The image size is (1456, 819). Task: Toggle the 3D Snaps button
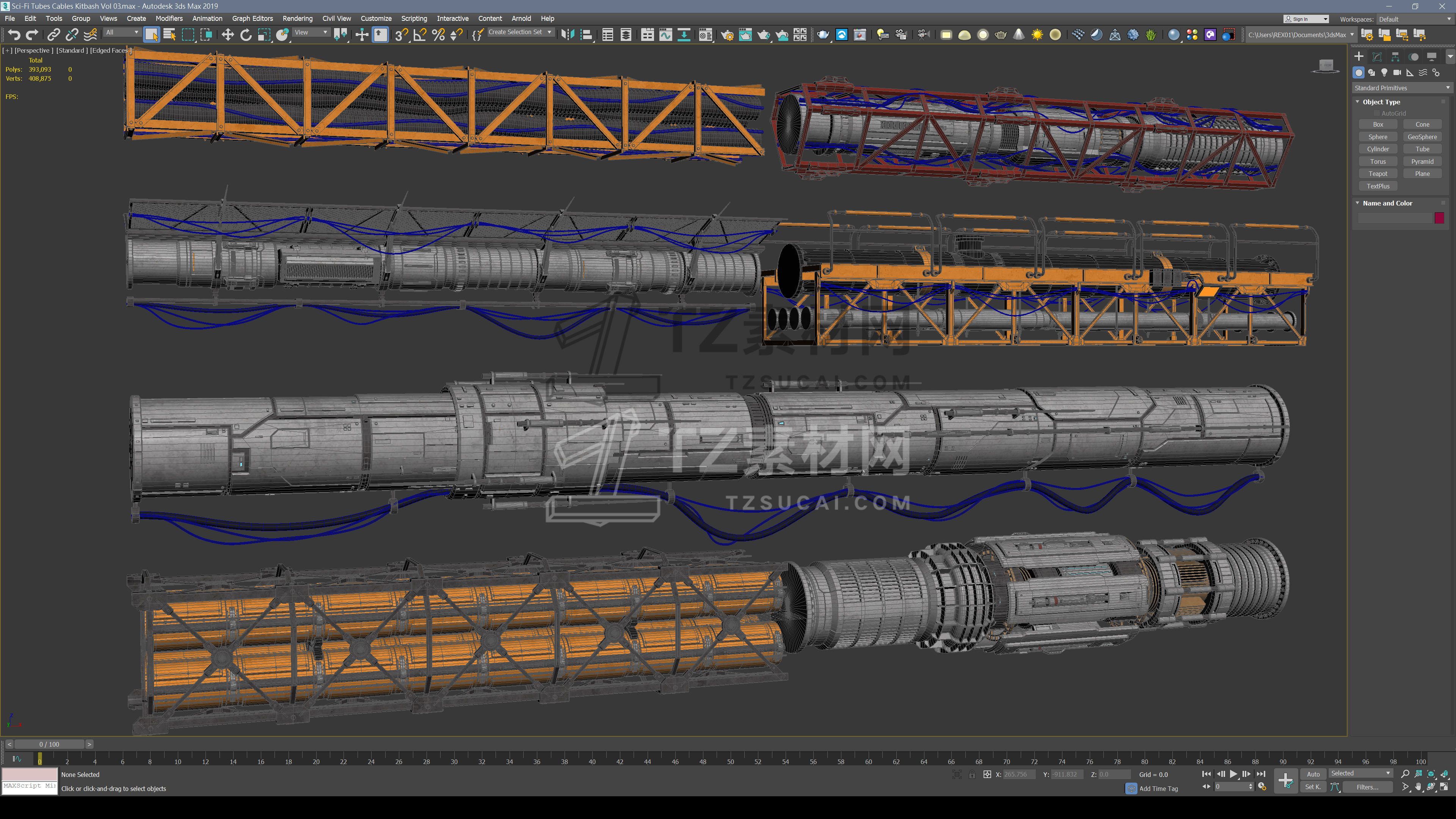401,35
